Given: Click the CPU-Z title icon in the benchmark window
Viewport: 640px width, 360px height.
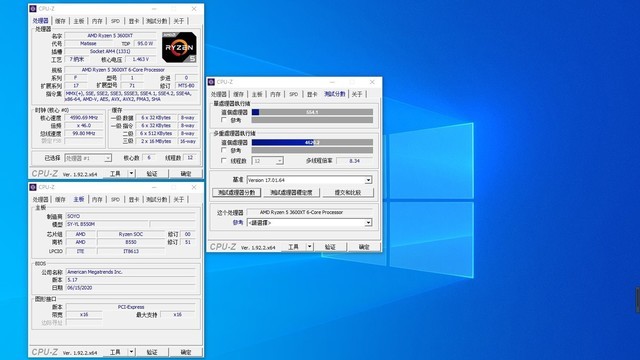Looking at the screenshot, I should 211,82.
